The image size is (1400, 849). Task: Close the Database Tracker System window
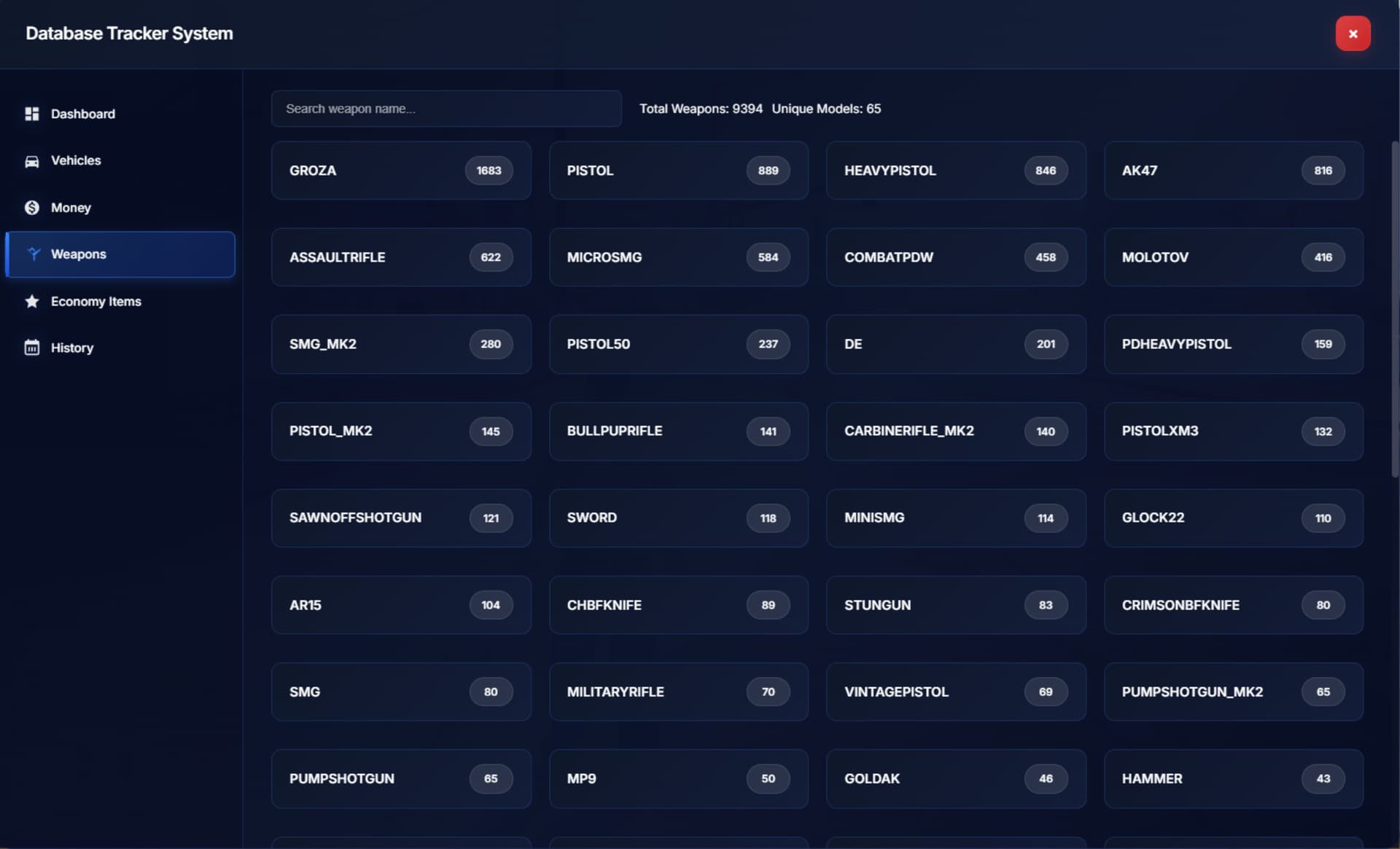tap(1353, 34)
